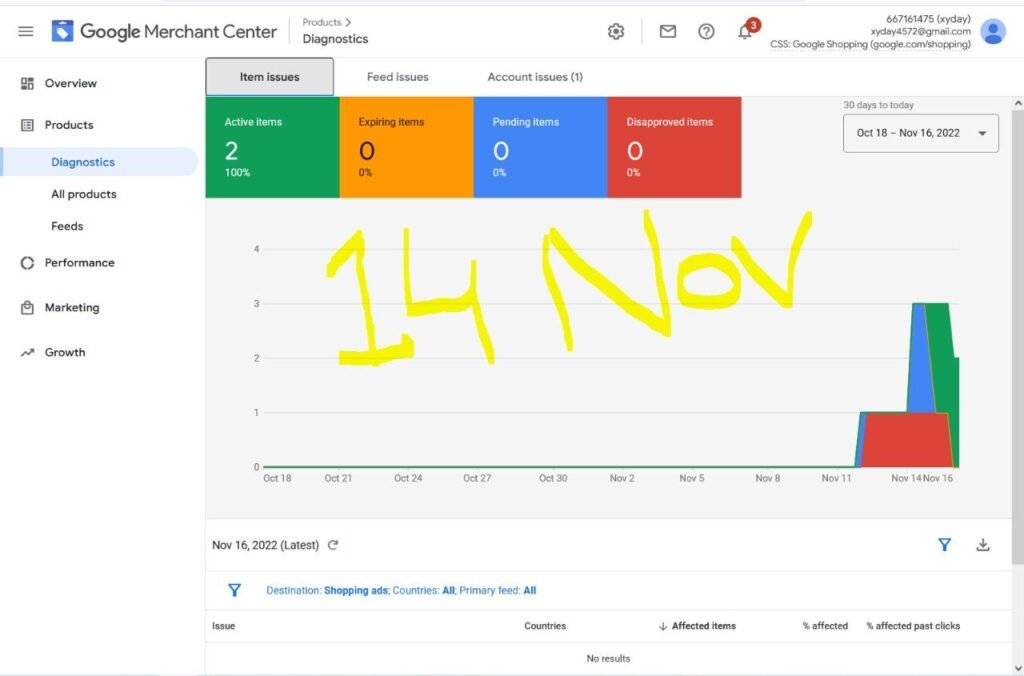The height and width of the screenshot is (676, 1024).
Task: Open the hamburger navigation menu
Action: [25, 31]
